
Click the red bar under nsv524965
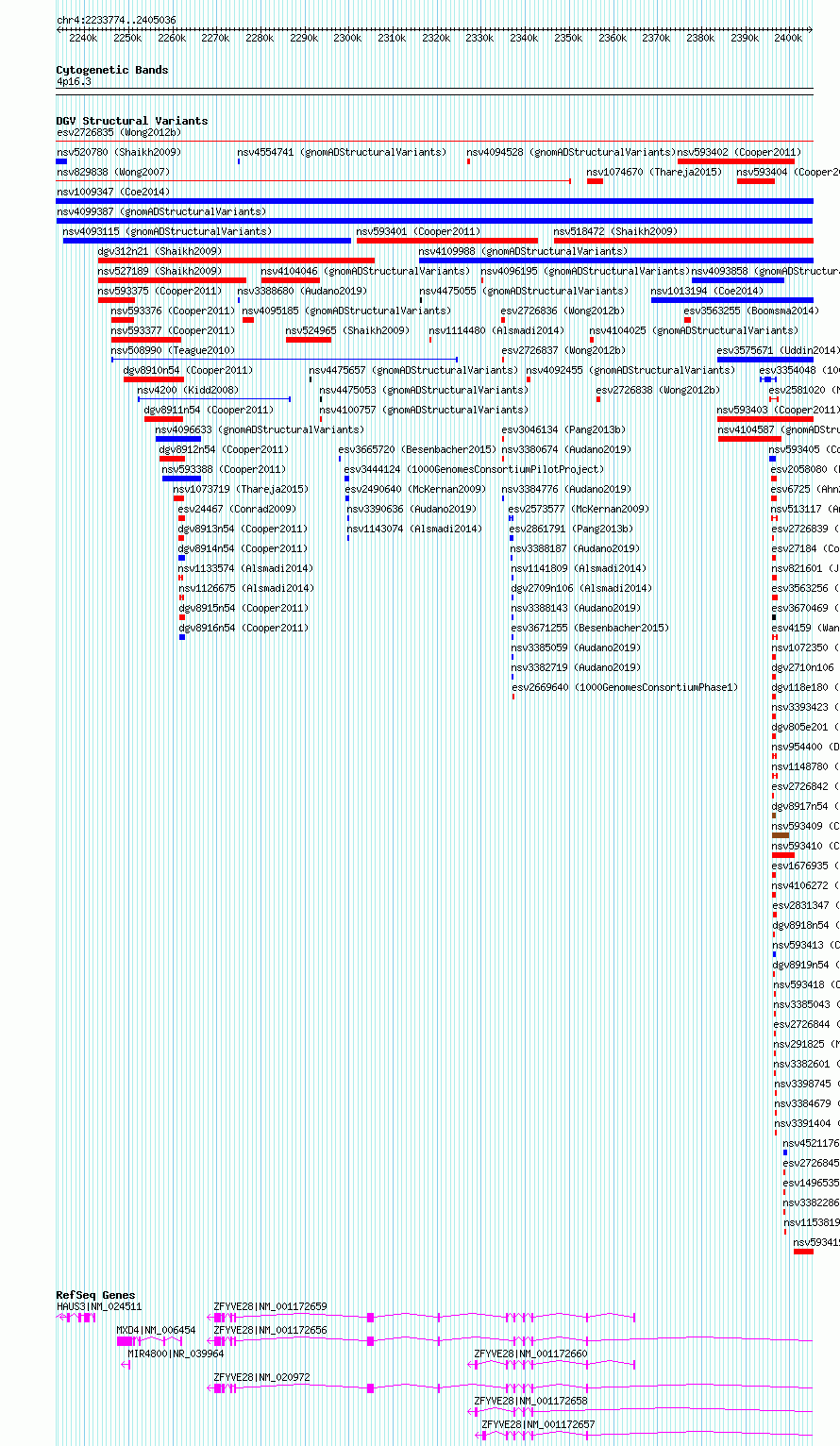309,340
